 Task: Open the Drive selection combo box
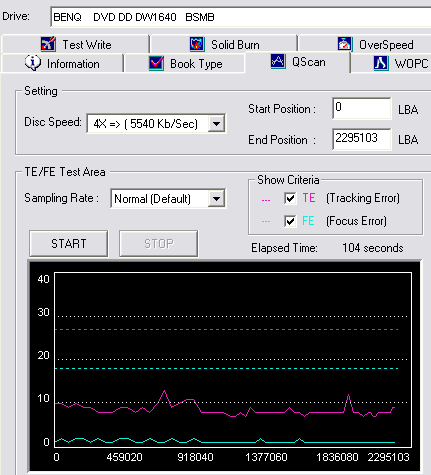tap(241, 17)
